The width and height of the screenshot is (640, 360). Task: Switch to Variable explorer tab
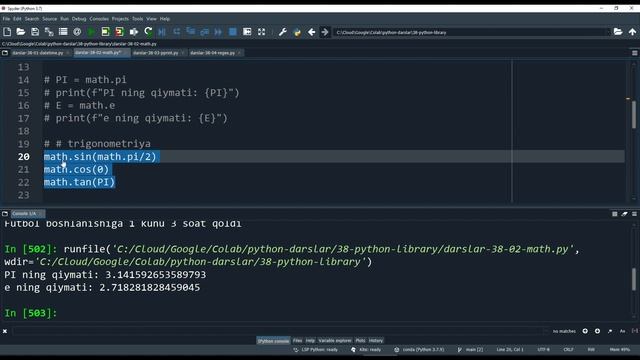[335, 340]
